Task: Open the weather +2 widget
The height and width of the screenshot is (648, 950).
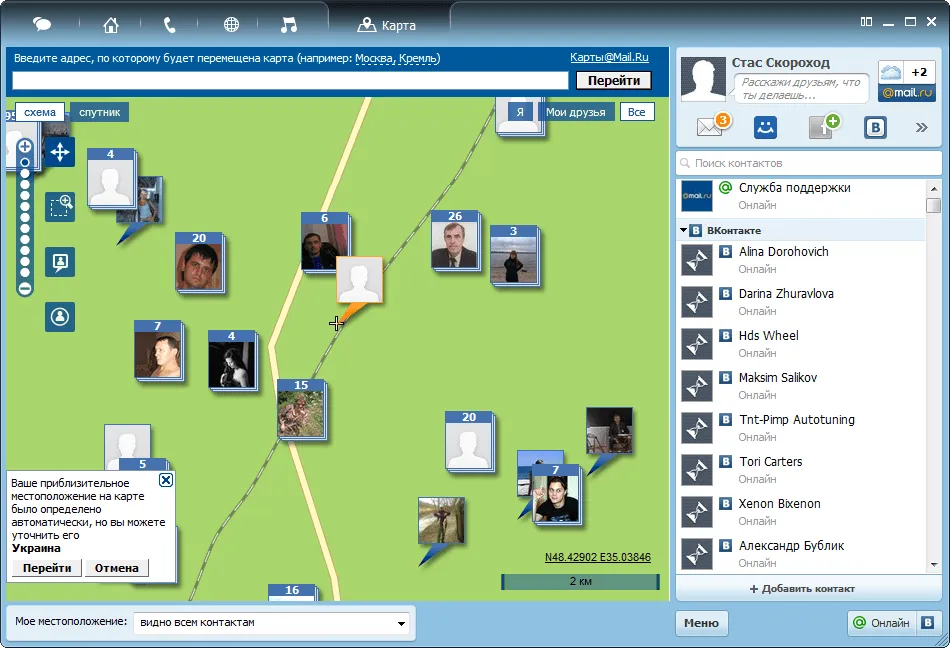Action: [x=906, y=73]
